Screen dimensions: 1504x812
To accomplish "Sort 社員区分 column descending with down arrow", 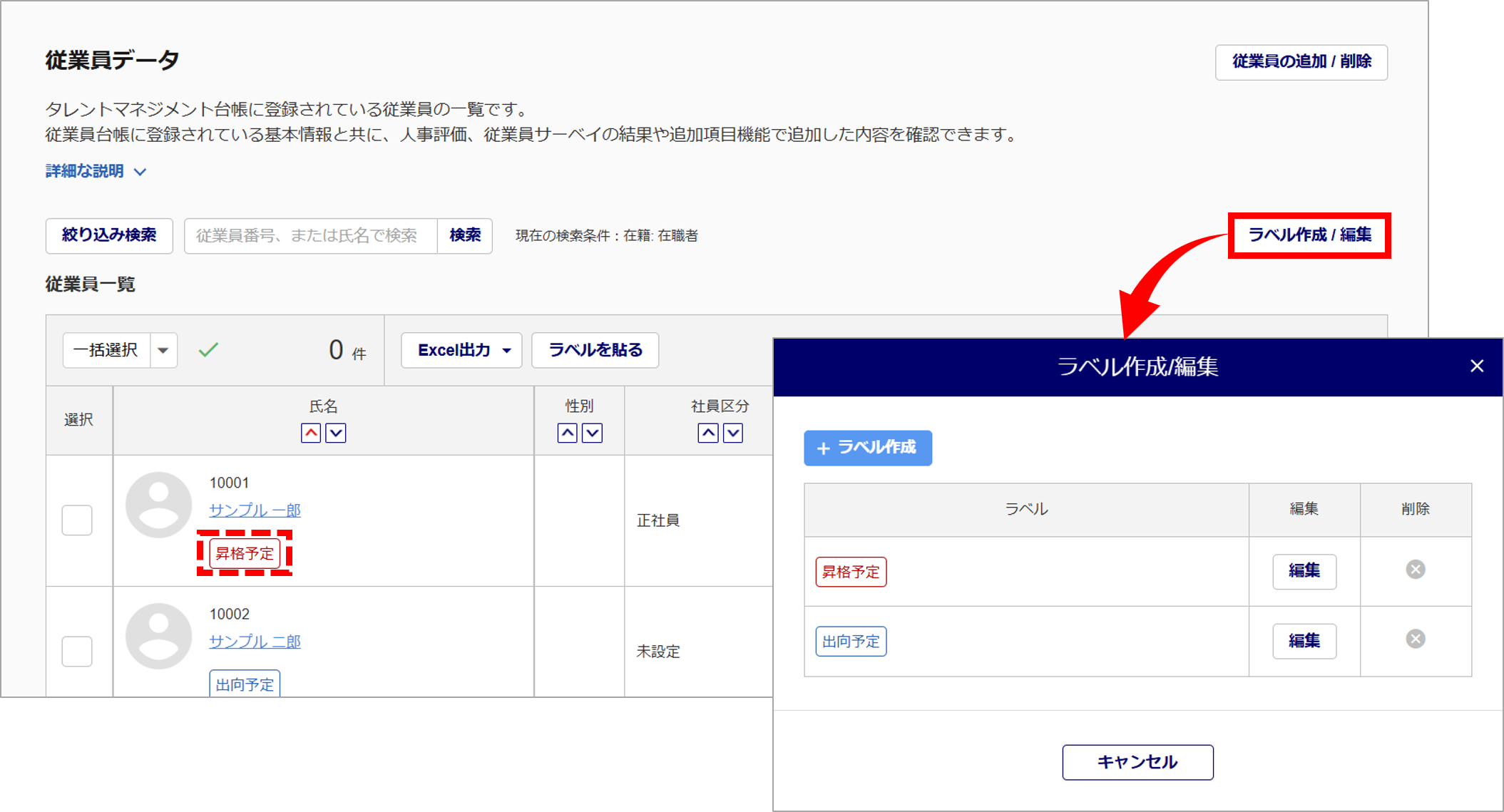I will click(x=733, y=433).
